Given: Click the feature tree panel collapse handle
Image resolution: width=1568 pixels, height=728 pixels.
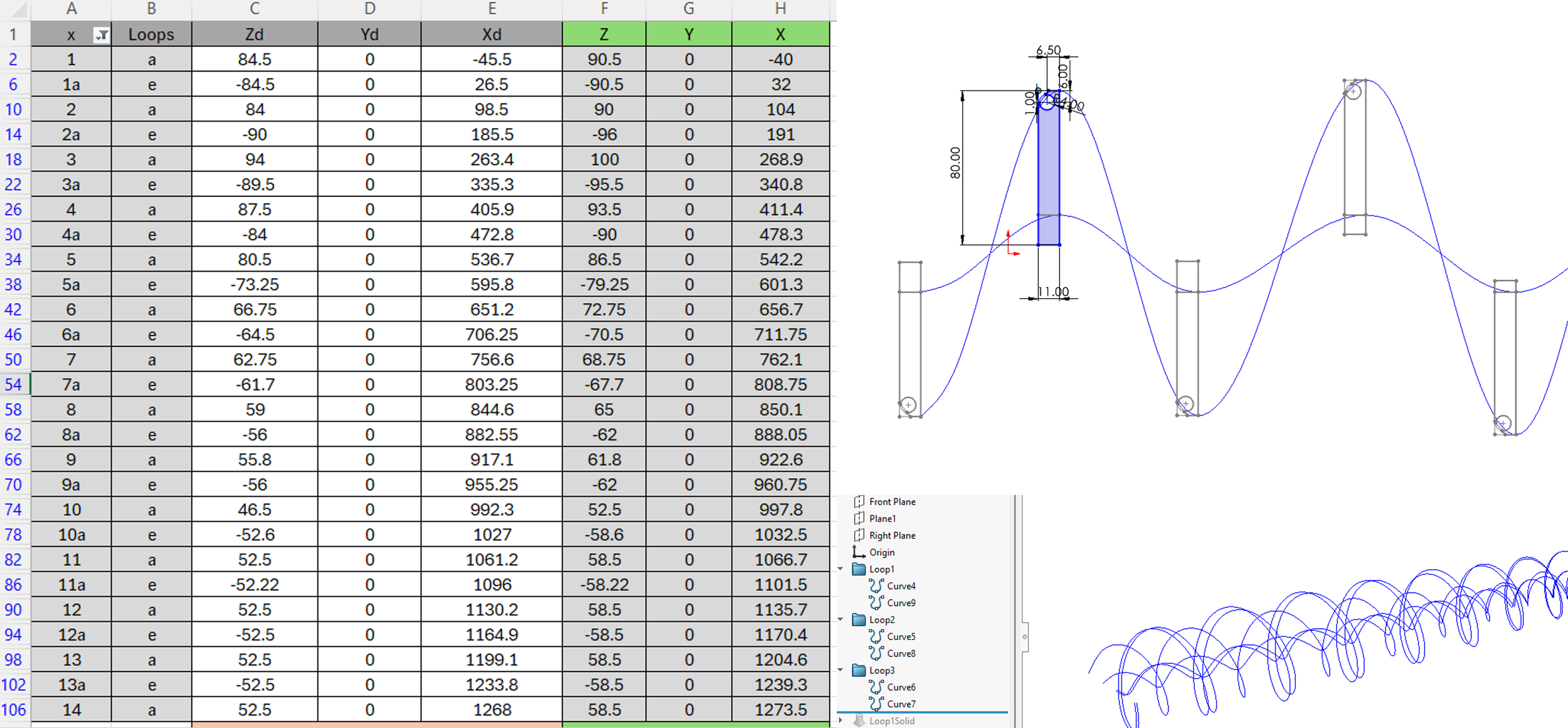Looking at the screenshot, I should 1025,637.
